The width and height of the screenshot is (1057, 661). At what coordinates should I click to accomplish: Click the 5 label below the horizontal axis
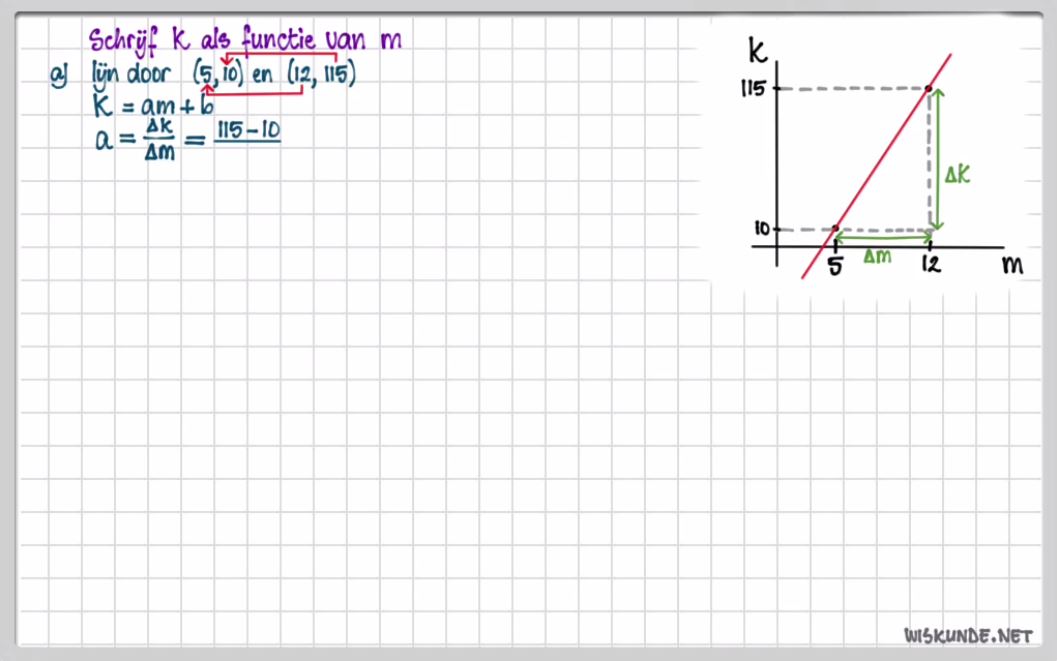coord(836,266)
